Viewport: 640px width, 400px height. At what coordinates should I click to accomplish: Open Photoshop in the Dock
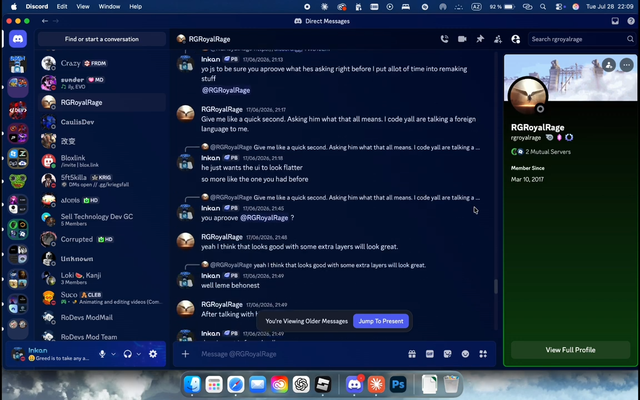398,384
